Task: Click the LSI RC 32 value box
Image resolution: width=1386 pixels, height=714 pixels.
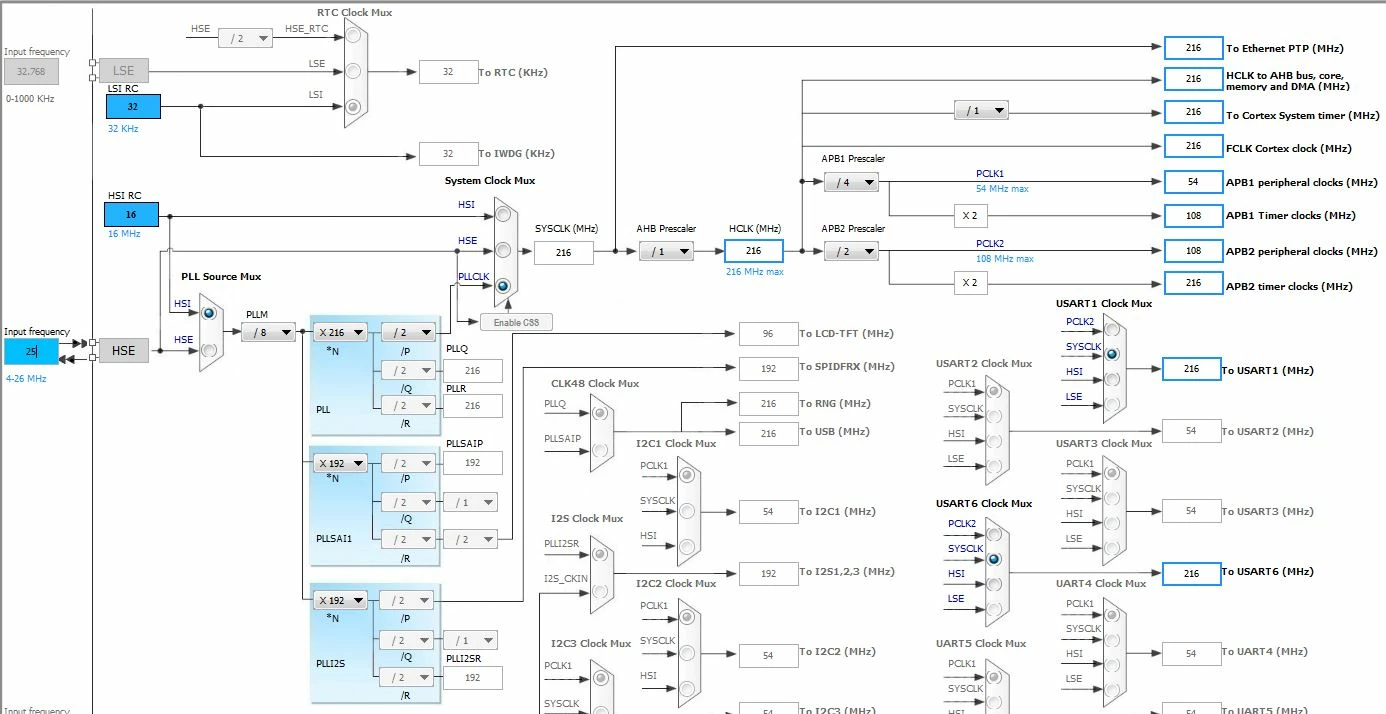Action: [132, 107]
